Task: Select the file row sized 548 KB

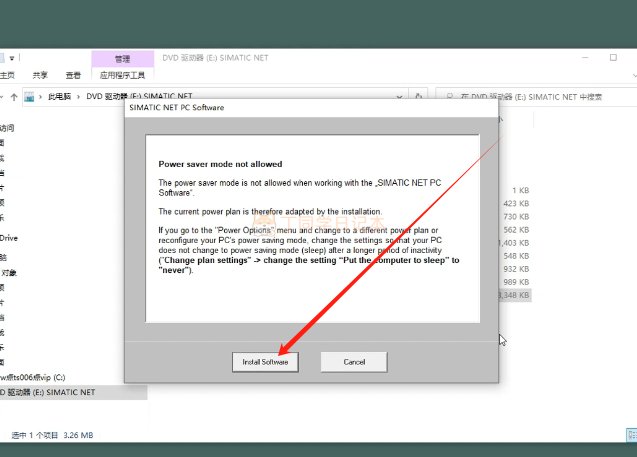Action: (516, 256)
